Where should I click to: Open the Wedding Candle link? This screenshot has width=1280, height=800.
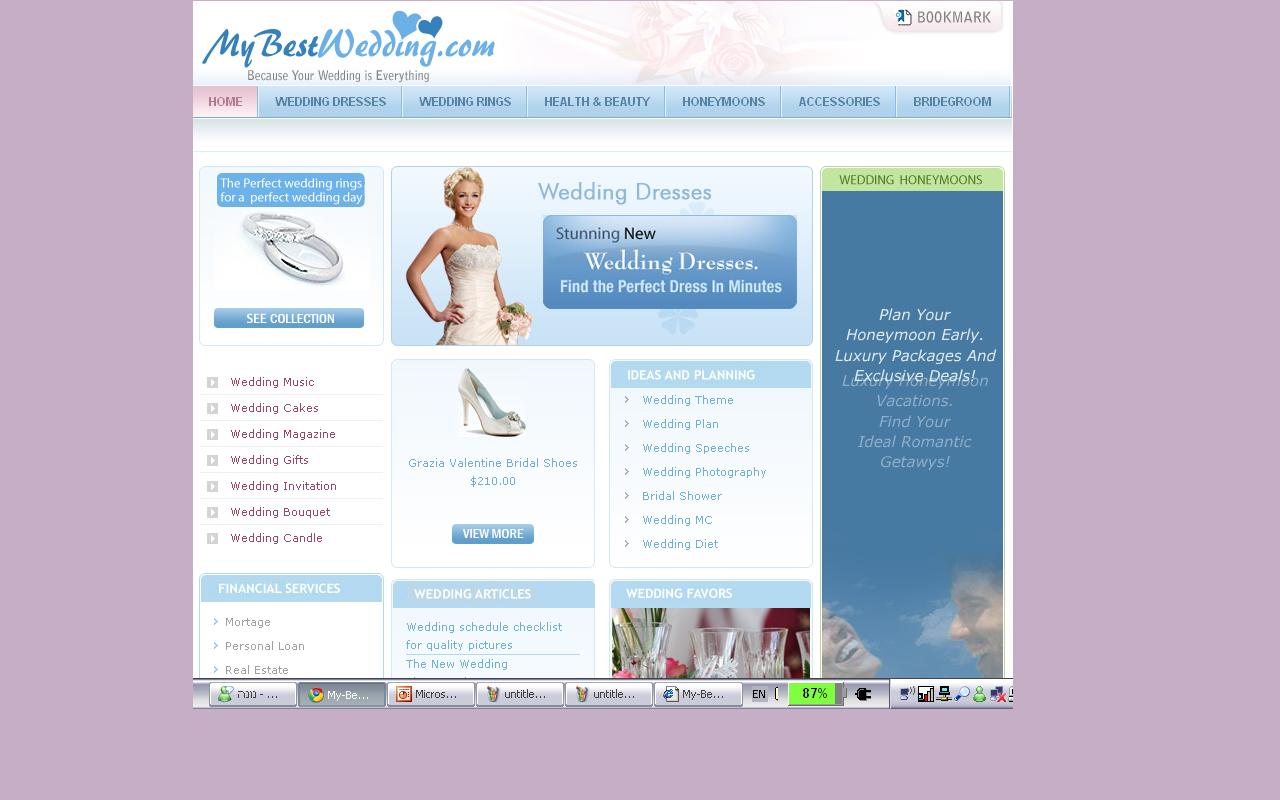(276, 538)
